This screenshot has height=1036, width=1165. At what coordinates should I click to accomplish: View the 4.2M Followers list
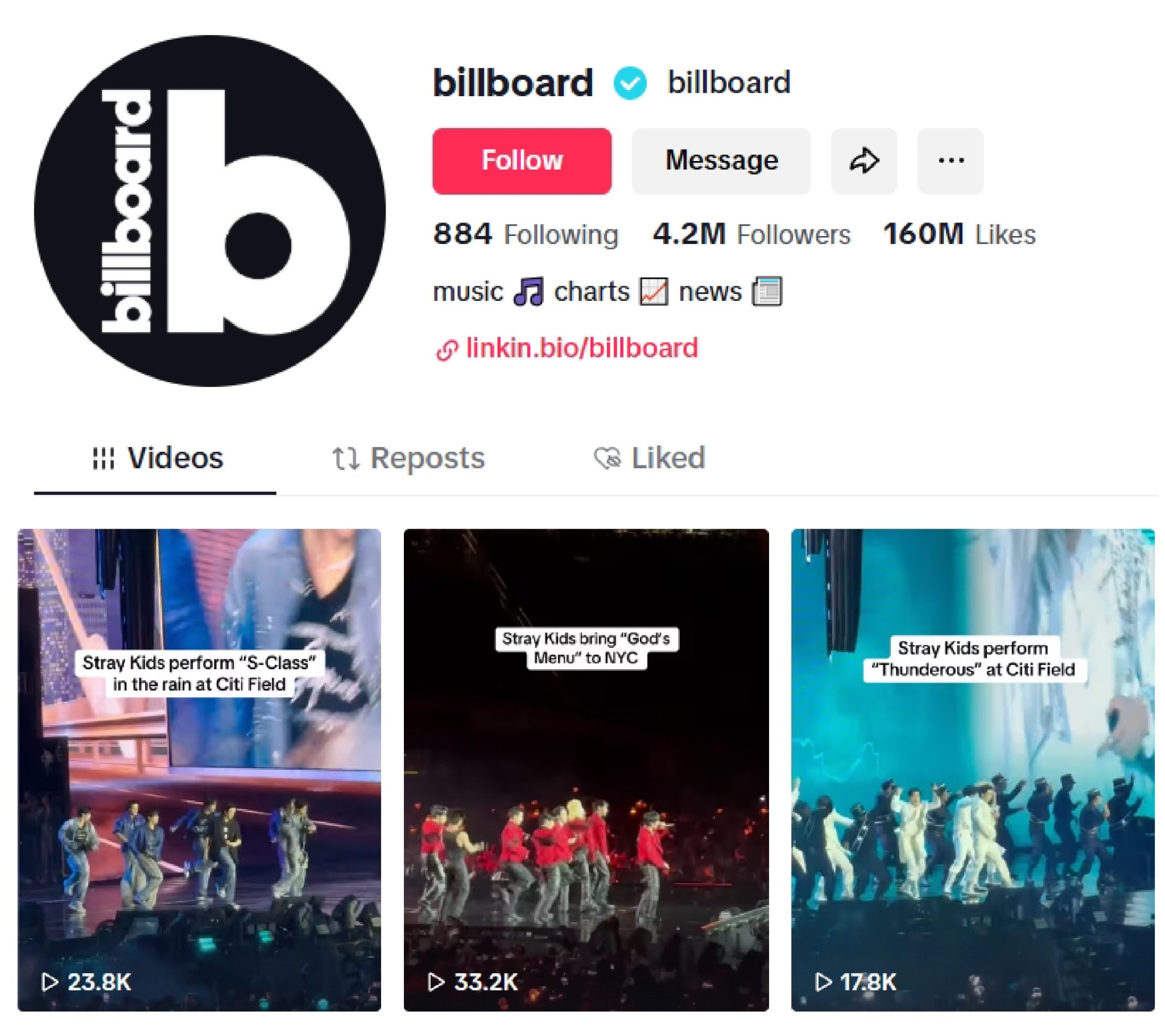tap(751, 234)
